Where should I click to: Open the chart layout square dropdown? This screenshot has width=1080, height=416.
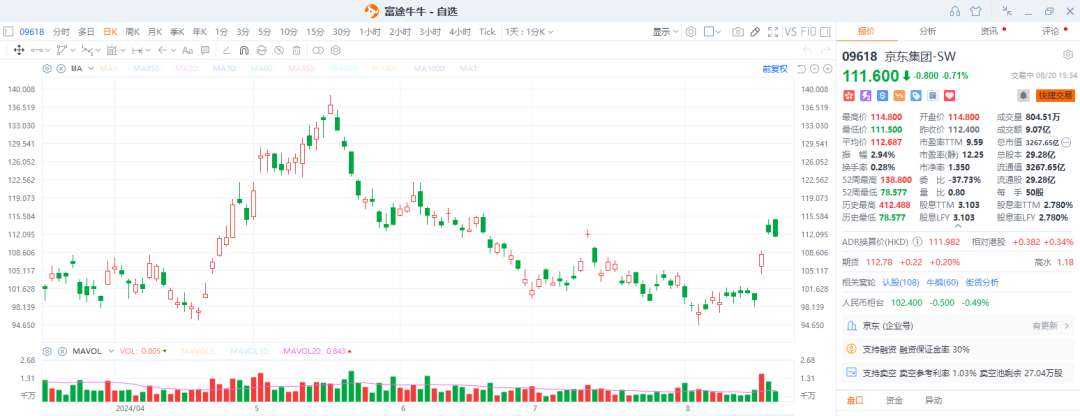(x=713, y=32)
